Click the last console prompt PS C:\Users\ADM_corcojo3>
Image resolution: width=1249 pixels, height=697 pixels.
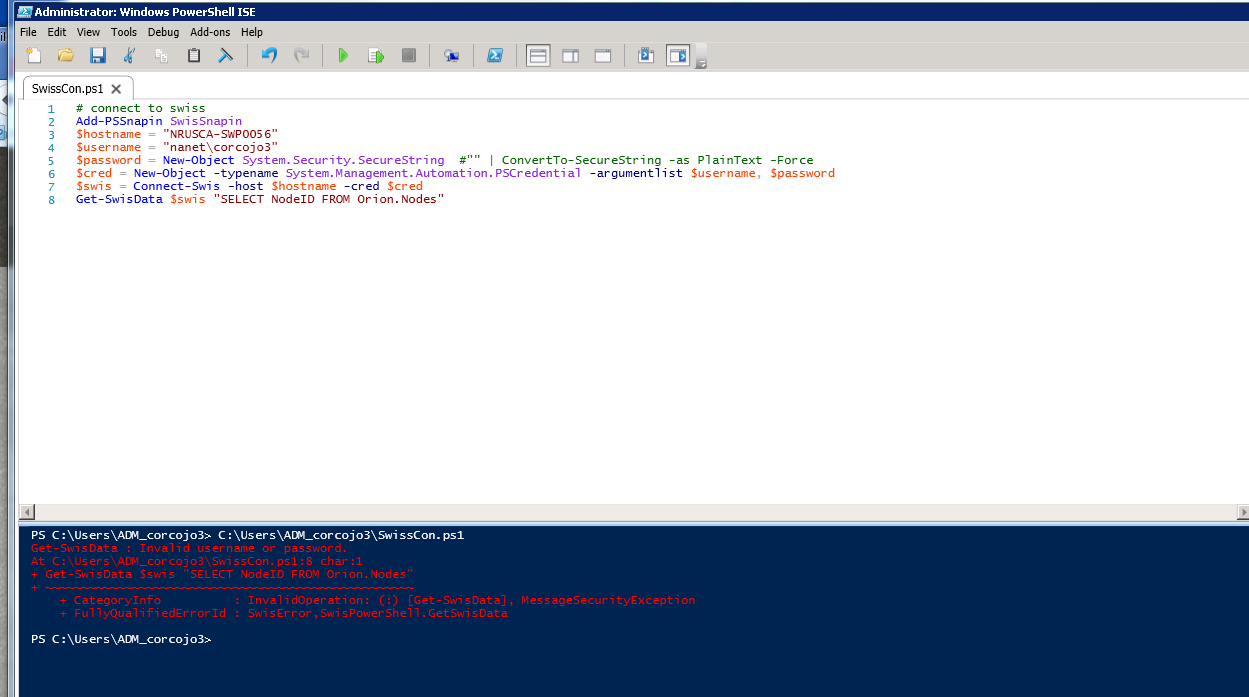click(121, 639)
